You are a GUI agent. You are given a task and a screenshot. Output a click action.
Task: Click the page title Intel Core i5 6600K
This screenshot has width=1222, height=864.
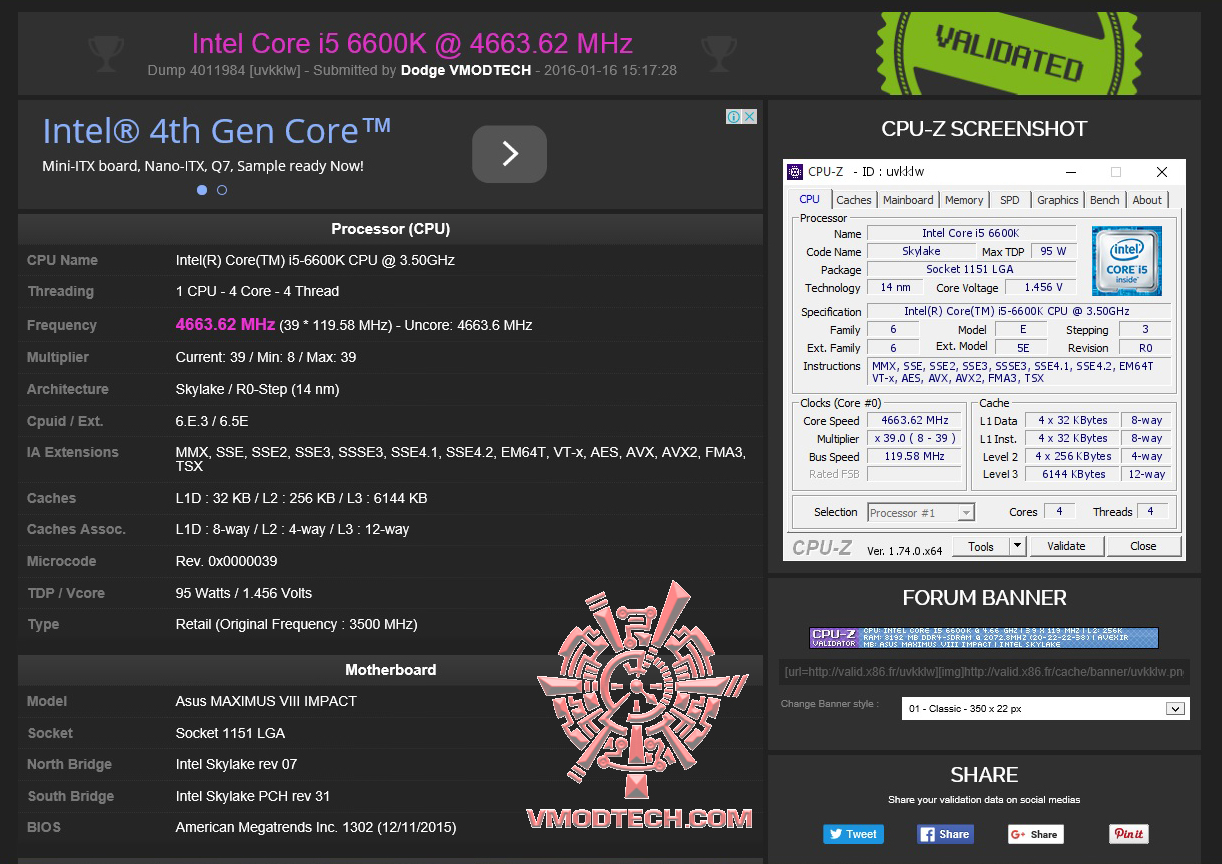tap(412, 43)
